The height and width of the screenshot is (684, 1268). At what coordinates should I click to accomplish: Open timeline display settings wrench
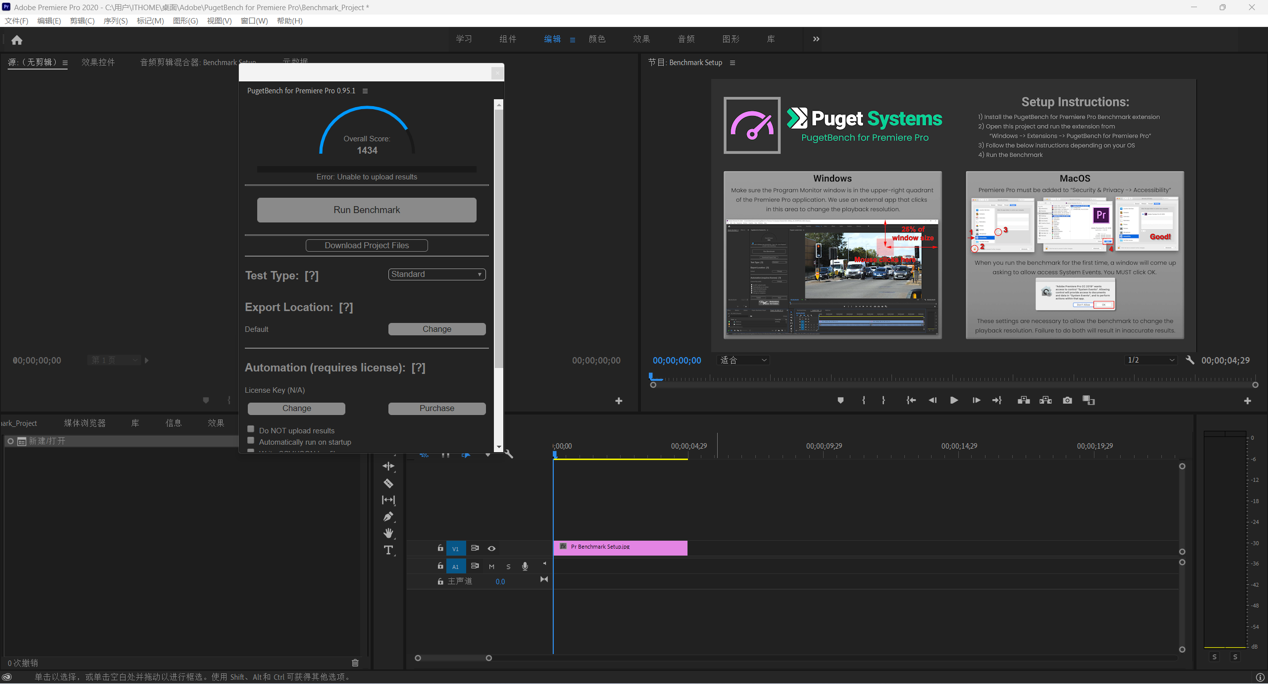coord(509,455)
